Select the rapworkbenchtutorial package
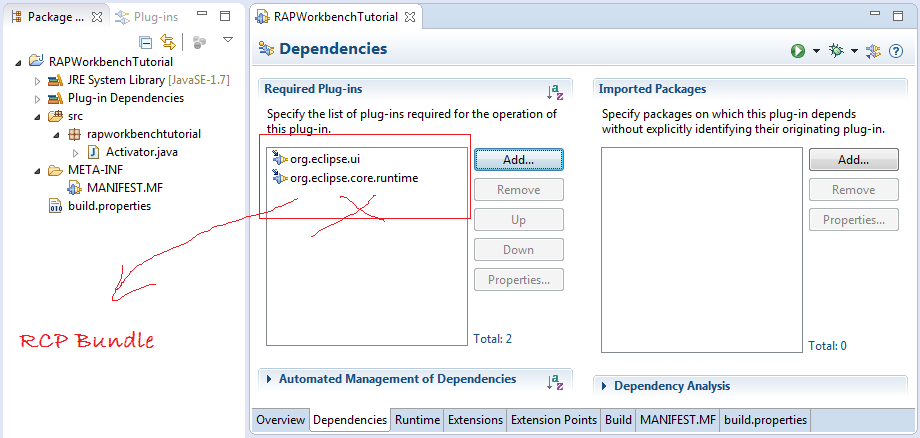This screenshot has height=438, width=920. [144, 134]
